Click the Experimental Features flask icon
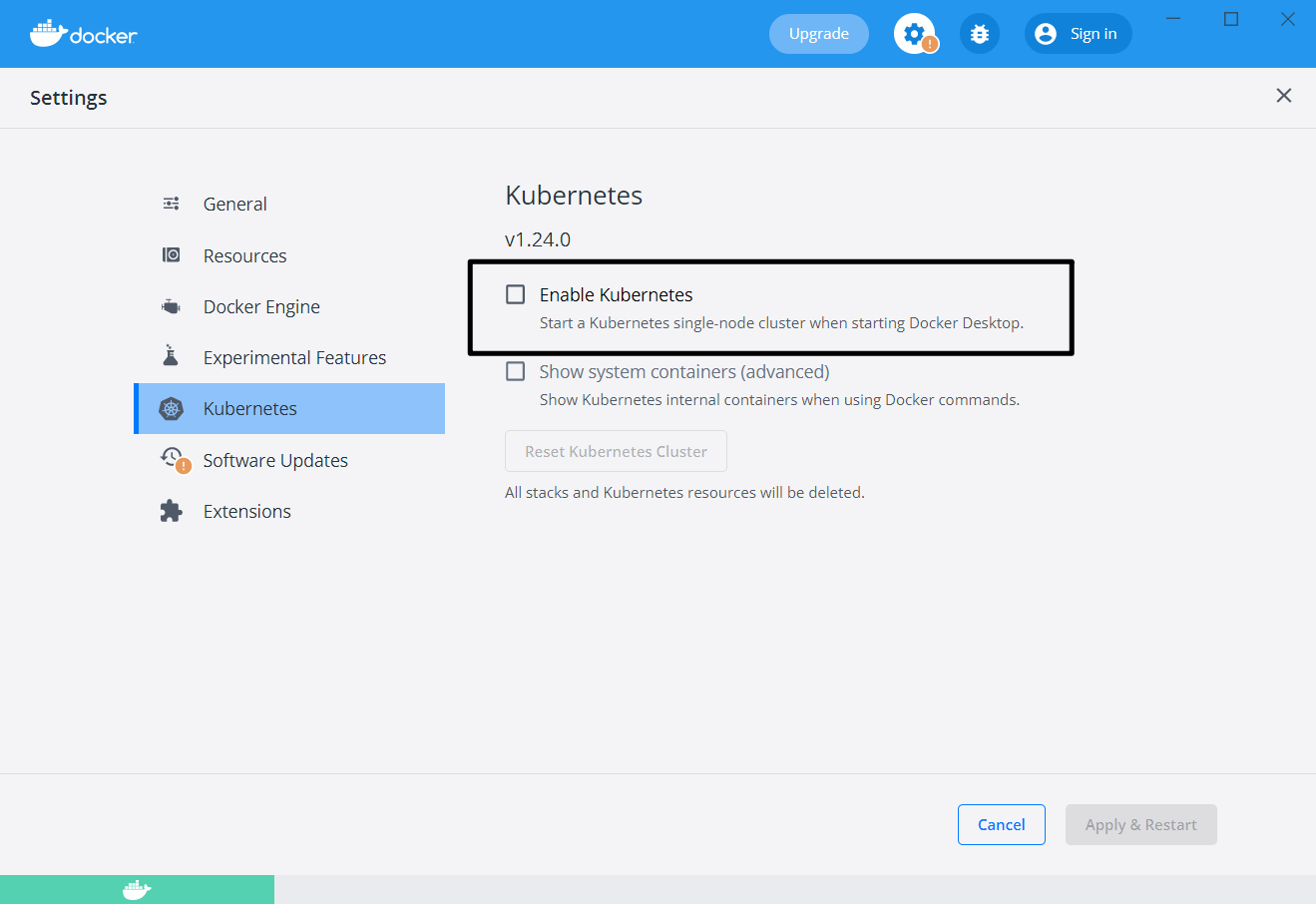1316x904 pixels. pos(171,356)
